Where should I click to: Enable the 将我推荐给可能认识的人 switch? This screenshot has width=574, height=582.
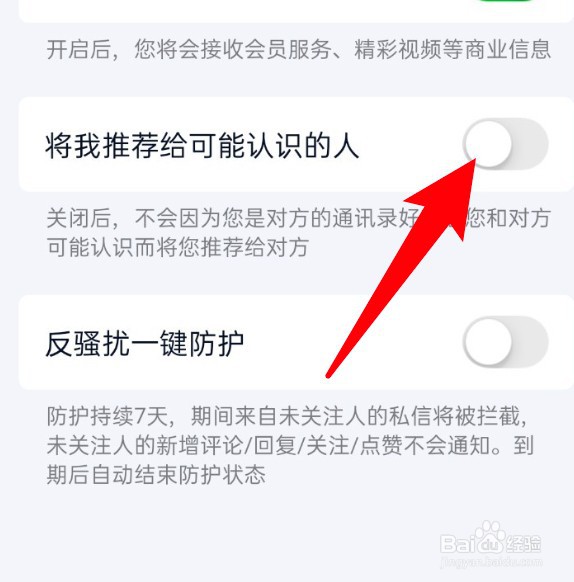505,144
